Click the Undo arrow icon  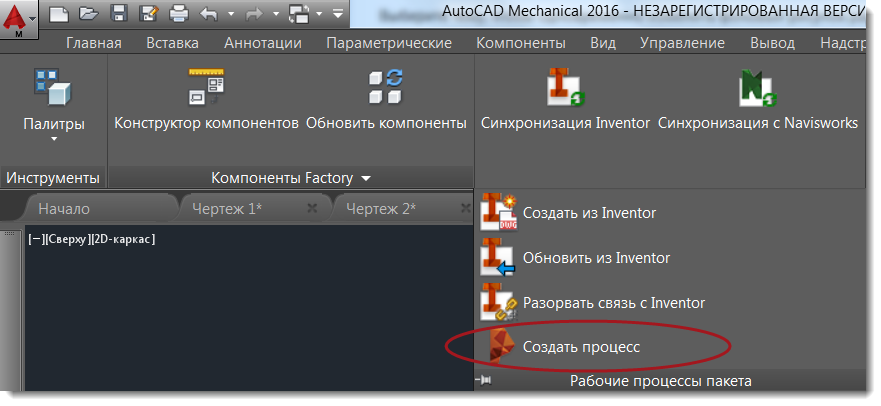[209, 13]
